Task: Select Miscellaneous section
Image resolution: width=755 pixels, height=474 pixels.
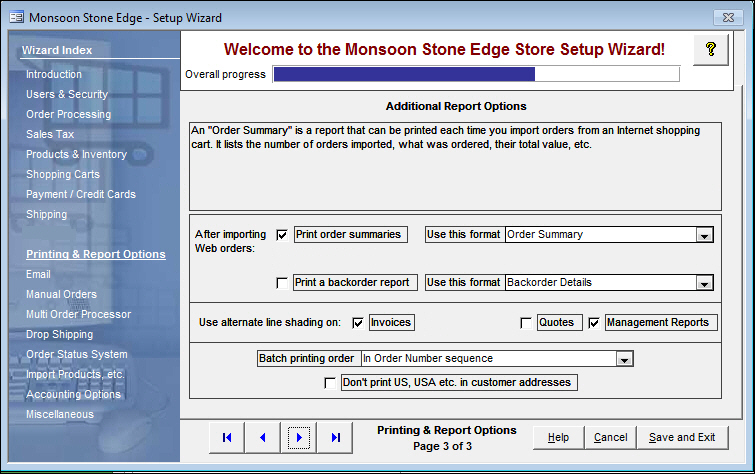Action: tap(60, 414)
